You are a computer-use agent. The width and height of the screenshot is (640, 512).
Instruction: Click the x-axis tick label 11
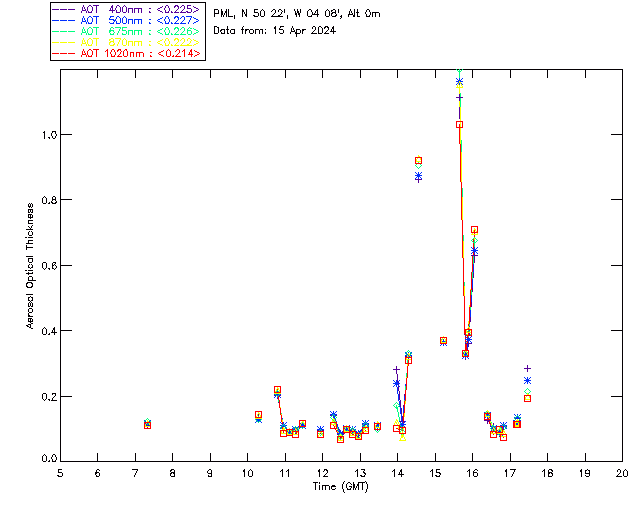pos(285,473)
